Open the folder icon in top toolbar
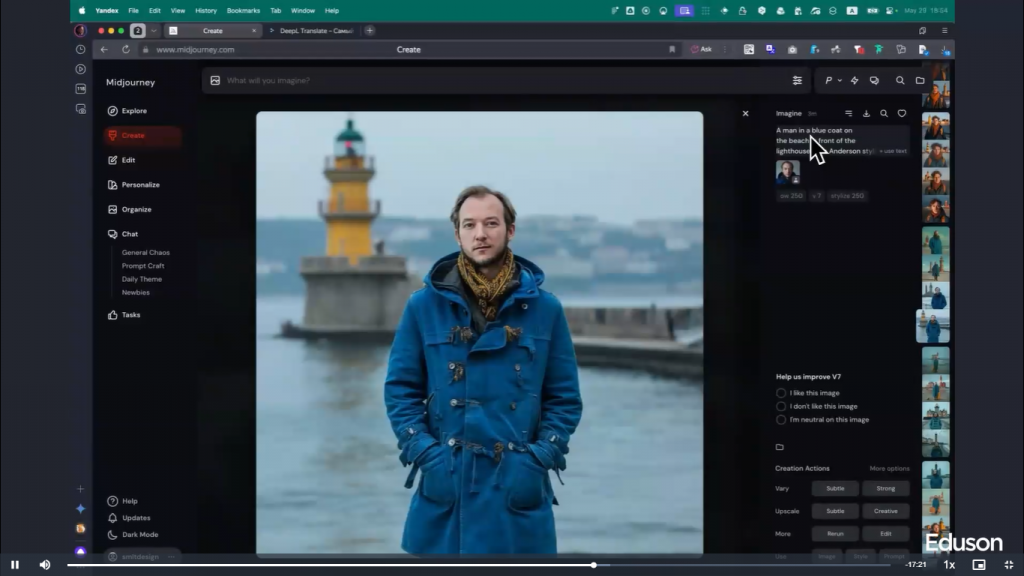This screenshot has width=1024, height=576. click(x=920, y=80)
